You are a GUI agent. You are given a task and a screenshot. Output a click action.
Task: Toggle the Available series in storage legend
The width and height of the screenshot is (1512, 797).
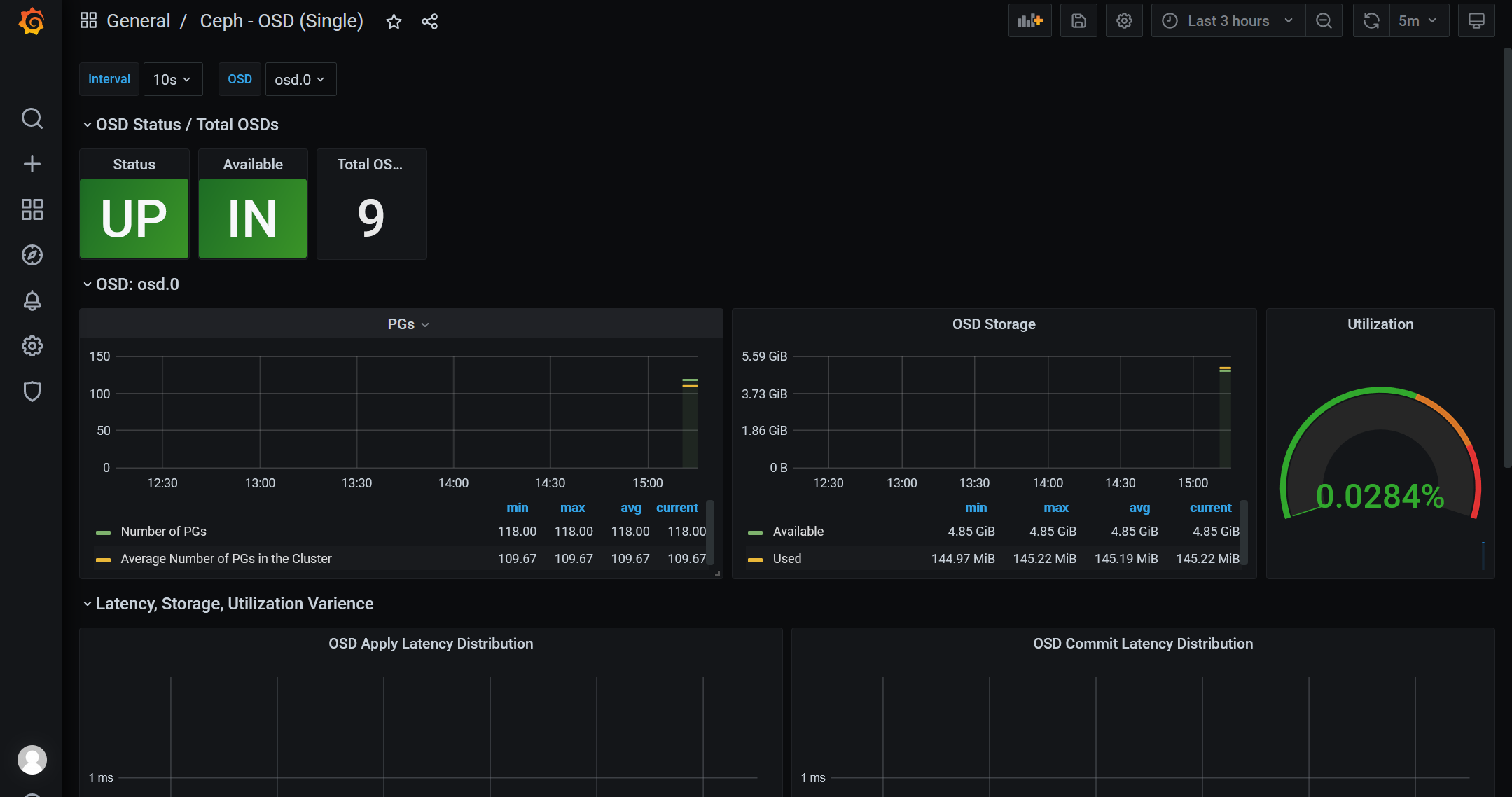point(798,532)
